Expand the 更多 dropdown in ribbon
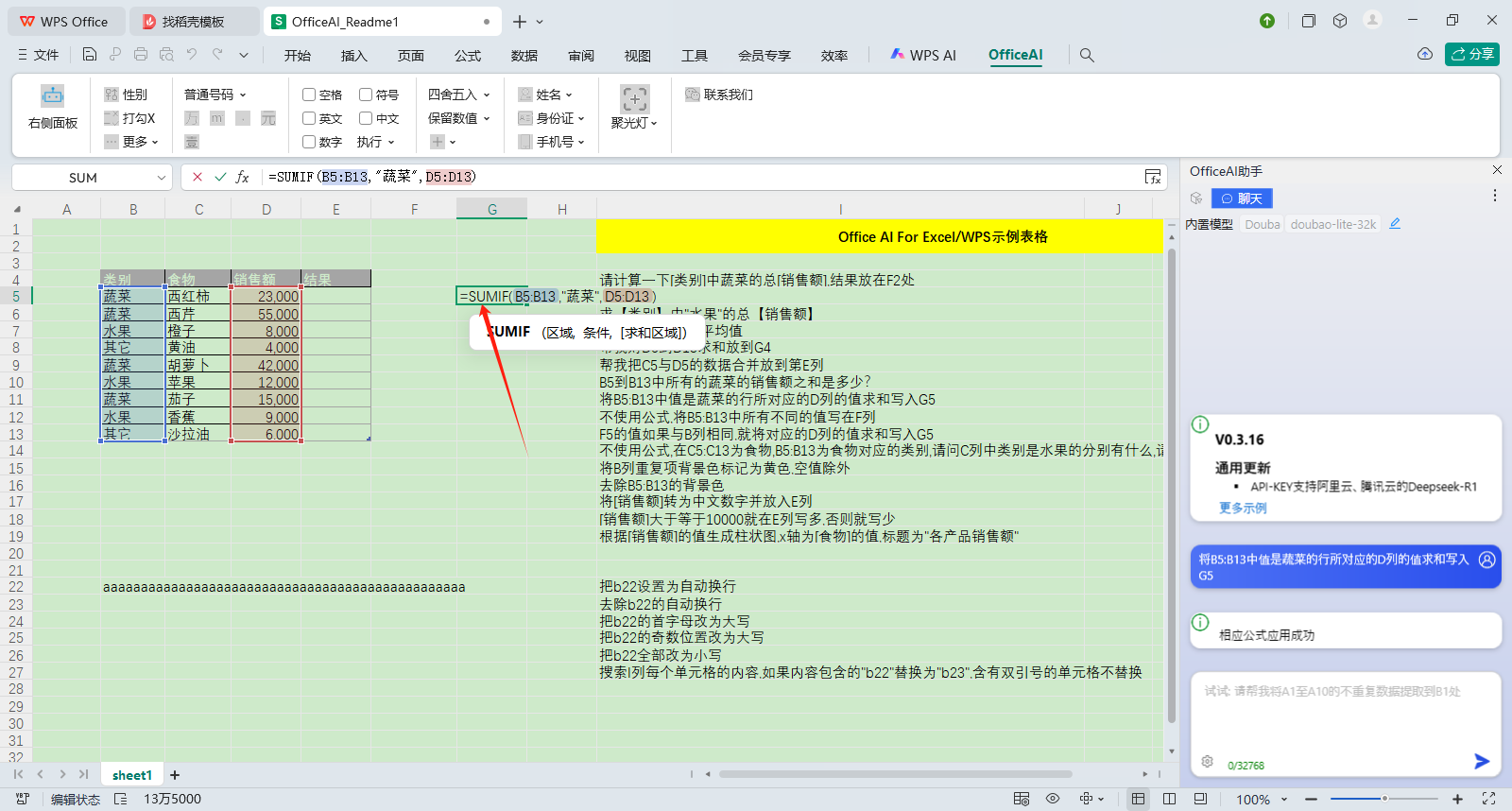1512x811 pixels. click(131, 142)
